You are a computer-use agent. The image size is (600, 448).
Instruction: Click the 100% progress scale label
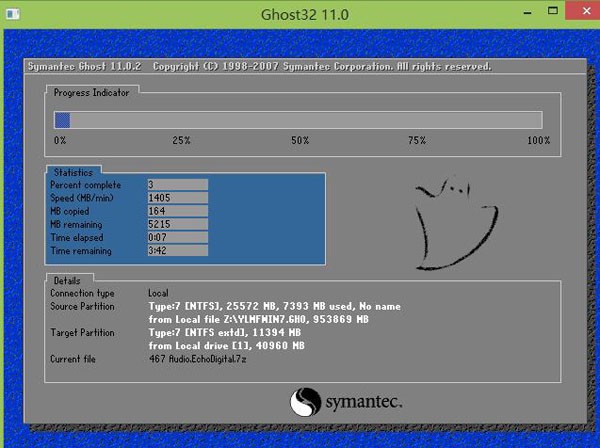[538, 140]
